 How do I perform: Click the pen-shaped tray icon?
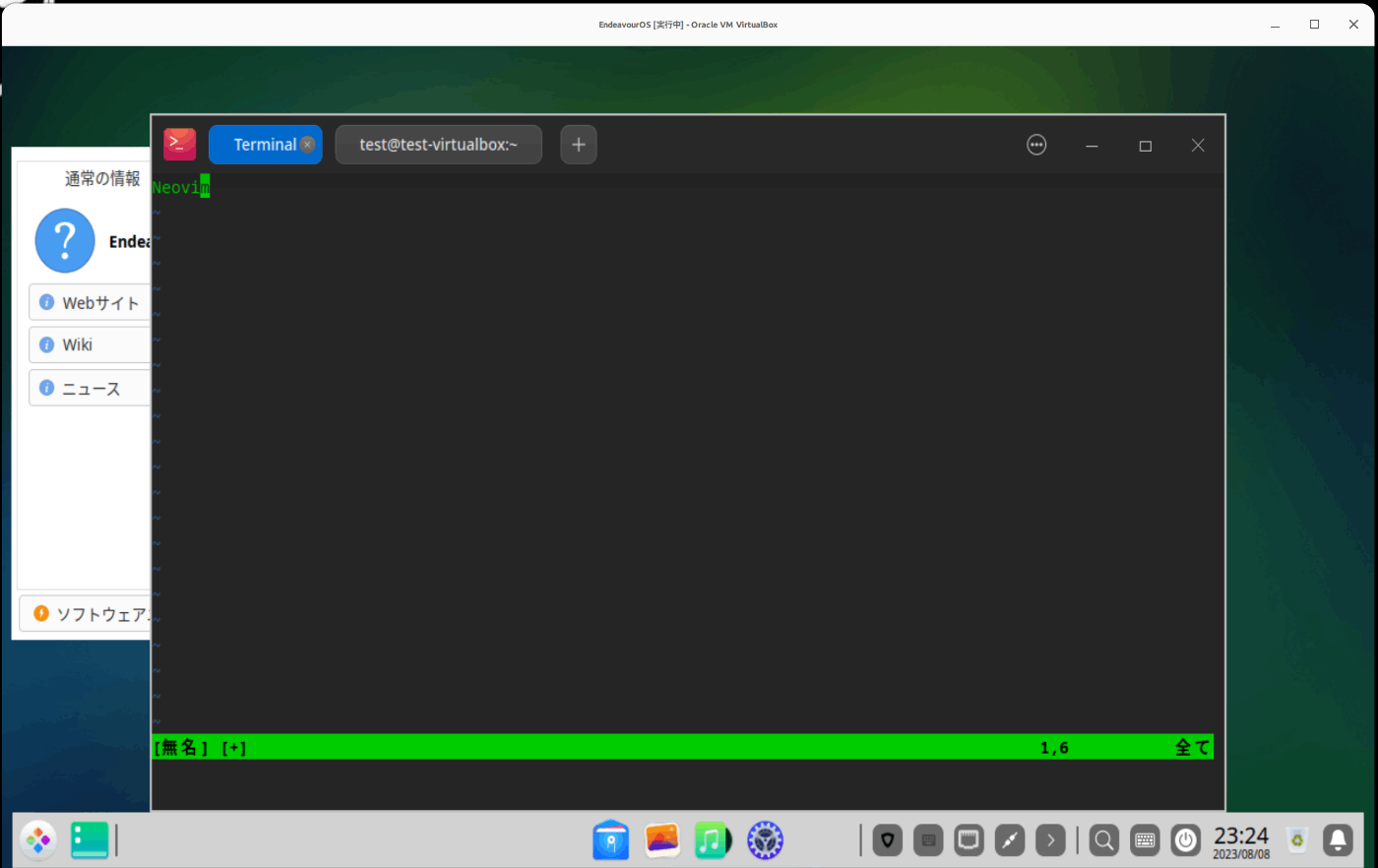tap(1010, 840)
